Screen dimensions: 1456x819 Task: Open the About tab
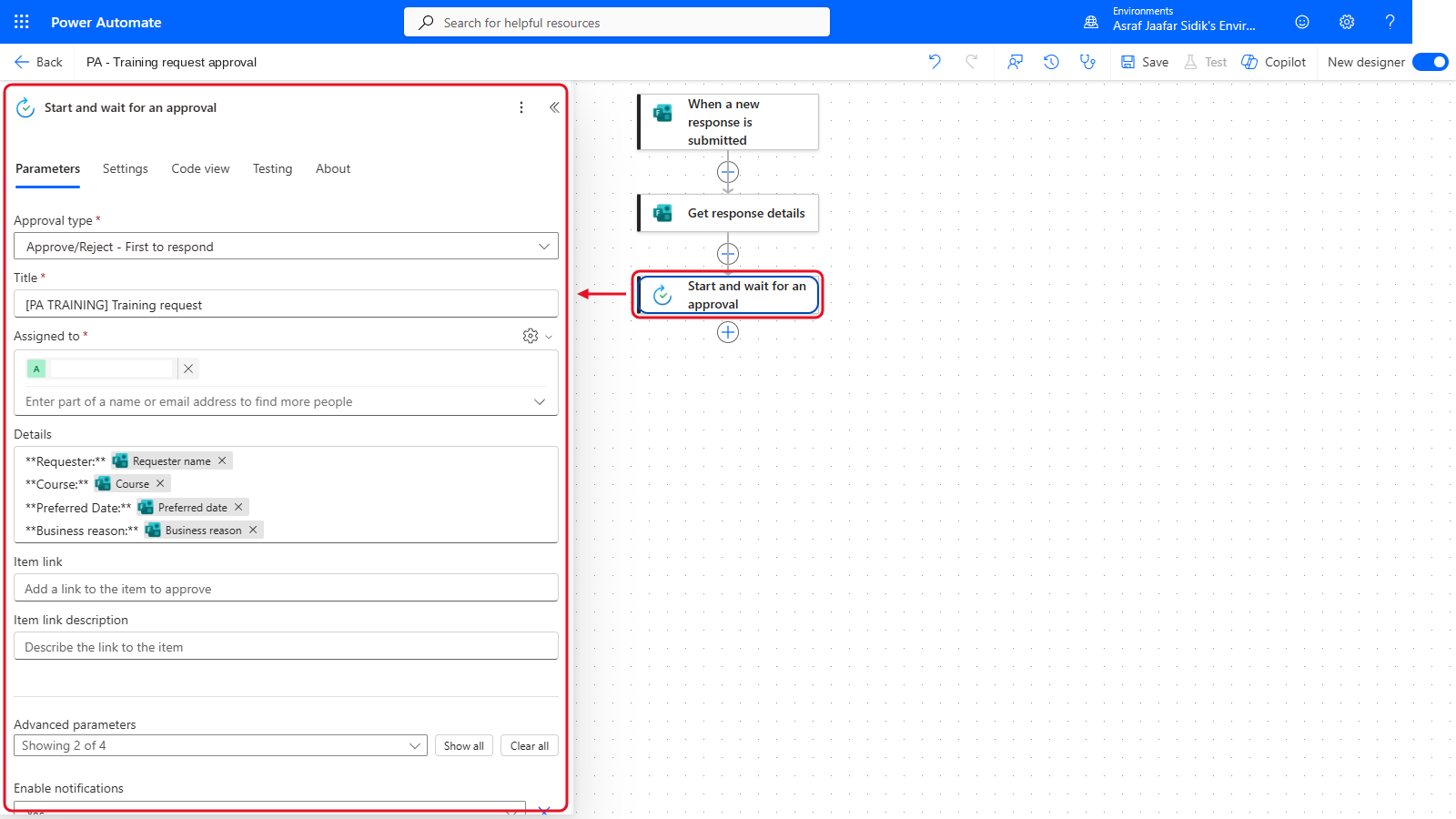pyautogui.click(x=333, y=168)
